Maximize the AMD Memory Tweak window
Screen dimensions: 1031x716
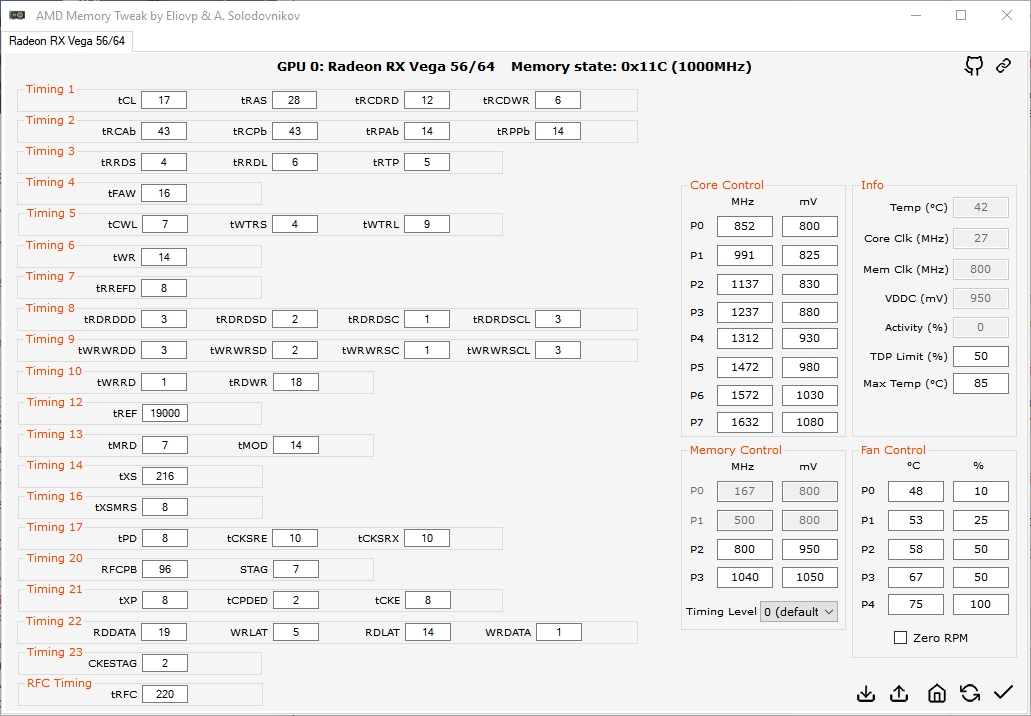tap(961, 15)
